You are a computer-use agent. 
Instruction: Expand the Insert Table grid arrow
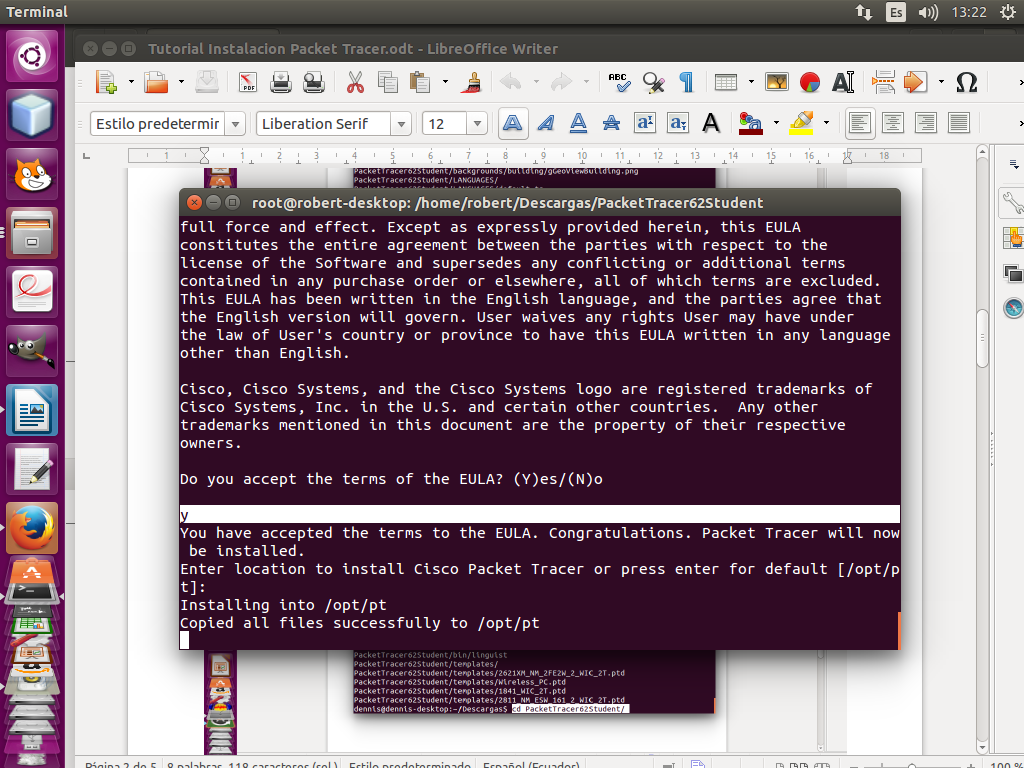click(x=751, y=82)
